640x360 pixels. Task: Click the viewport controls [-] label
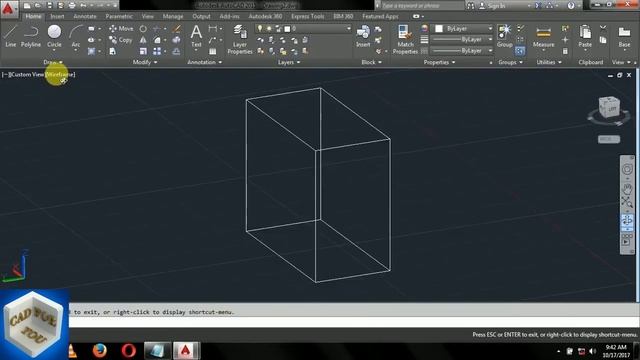click(x=5, y=74)
